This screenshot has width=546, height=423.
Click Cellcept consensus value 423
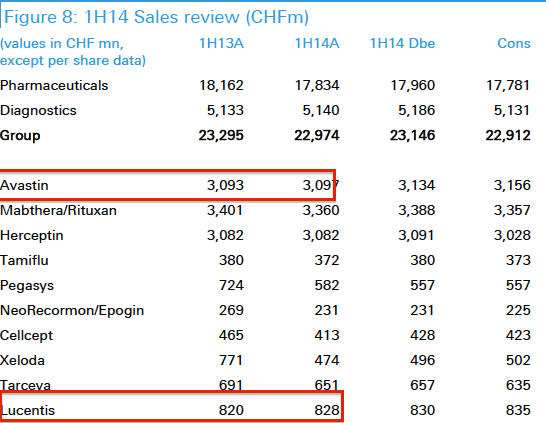[x=518, y=336]
